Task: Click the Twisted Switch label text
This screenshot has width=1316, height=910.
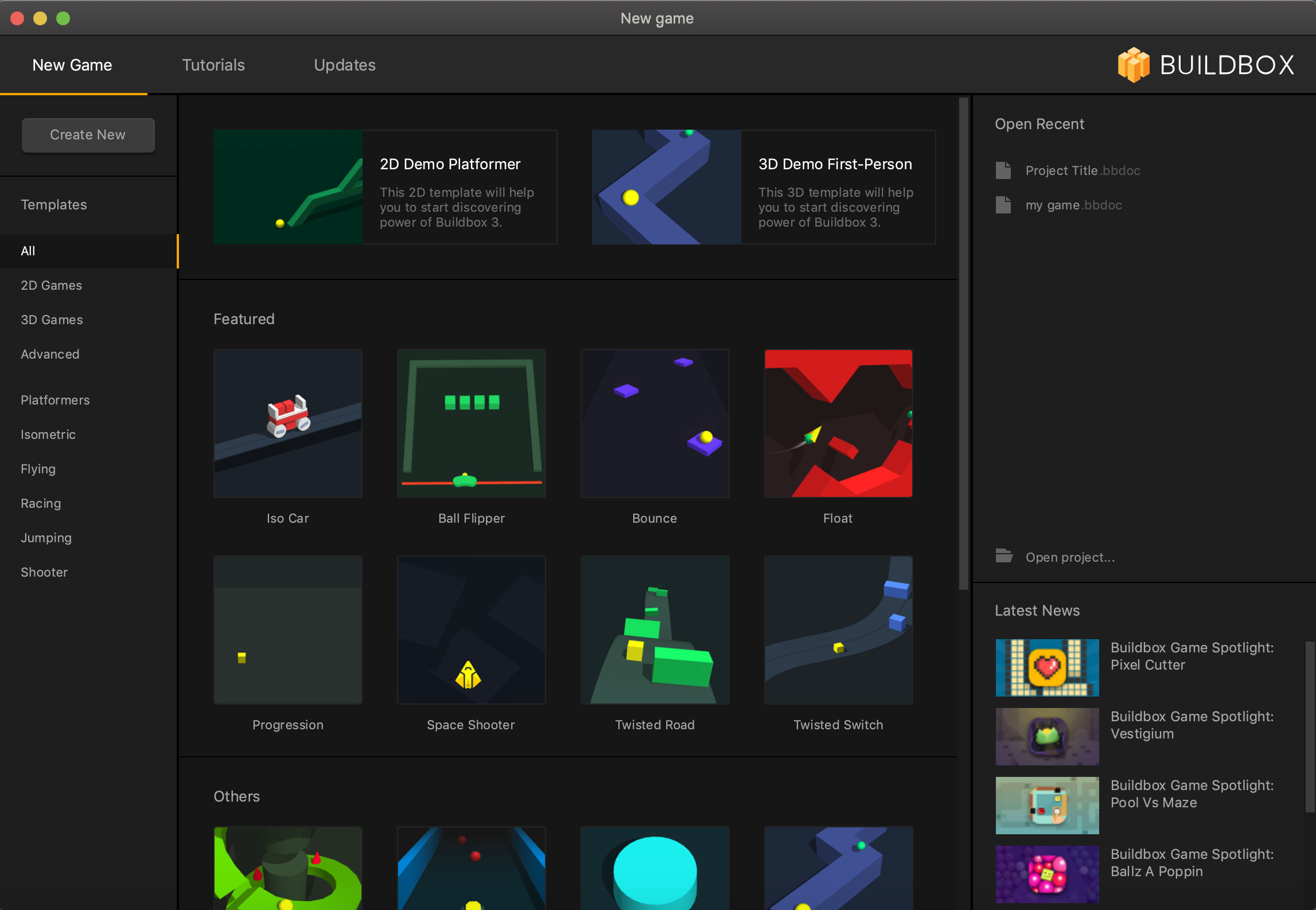Action: click(x=839, y=725)
